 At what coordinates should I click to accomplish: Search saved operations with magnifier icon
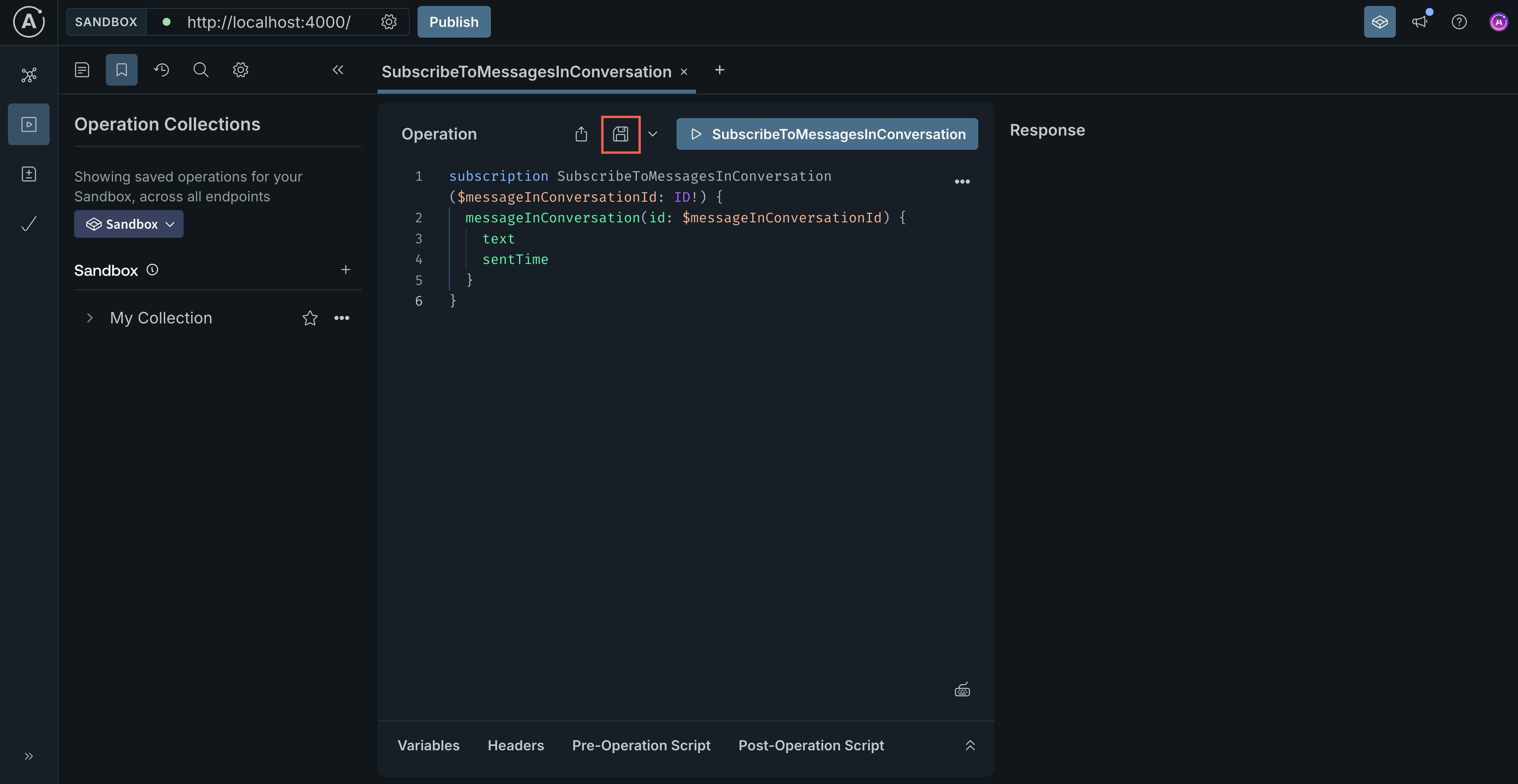(200, 69)
